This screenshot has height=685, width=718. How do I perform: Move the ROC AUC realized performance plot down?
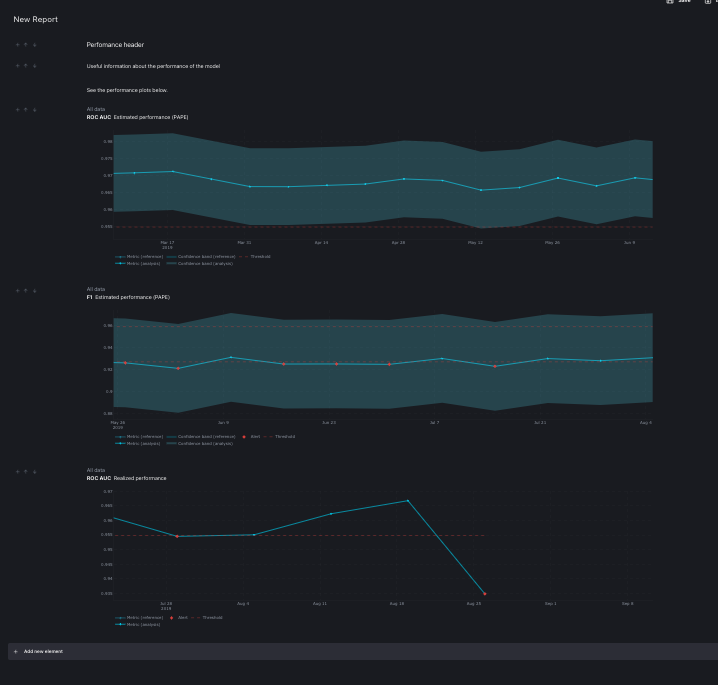pos(34,472)
